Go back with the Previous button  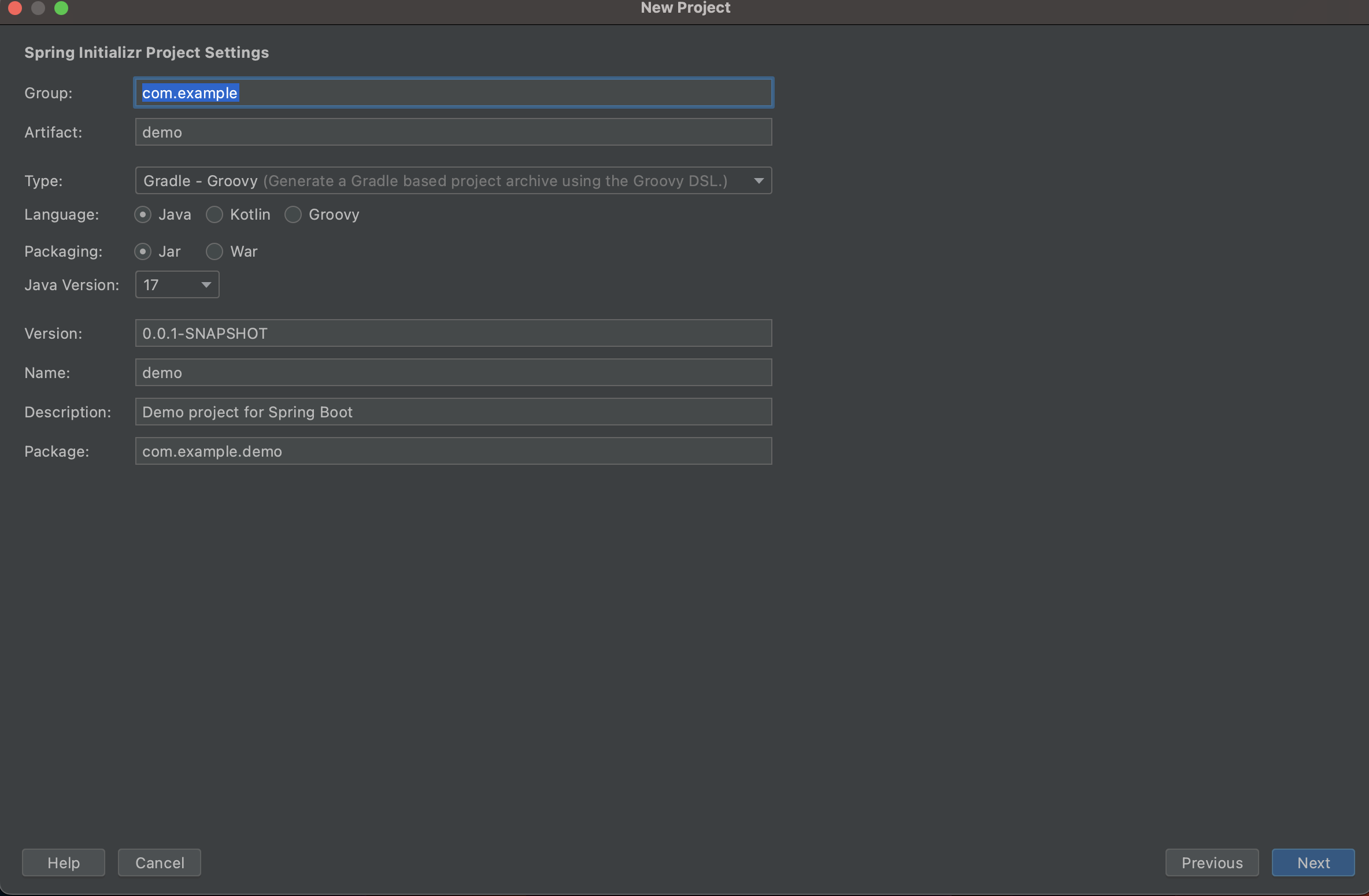1211,862
